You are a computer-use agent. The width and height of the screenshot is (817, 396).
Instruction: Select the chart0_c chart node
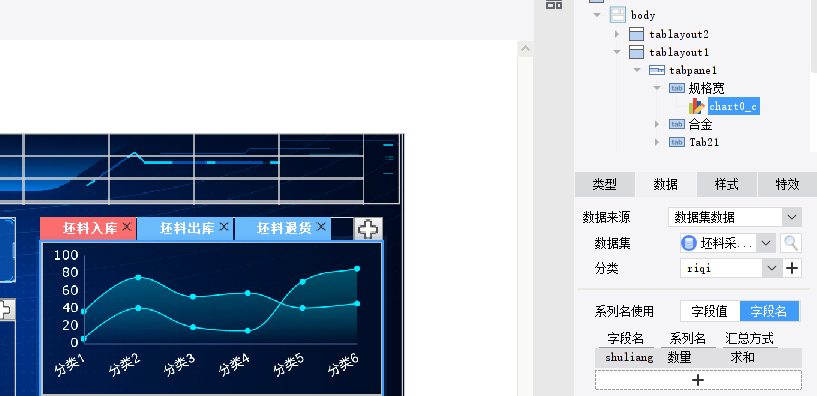[x=733, y=106]
